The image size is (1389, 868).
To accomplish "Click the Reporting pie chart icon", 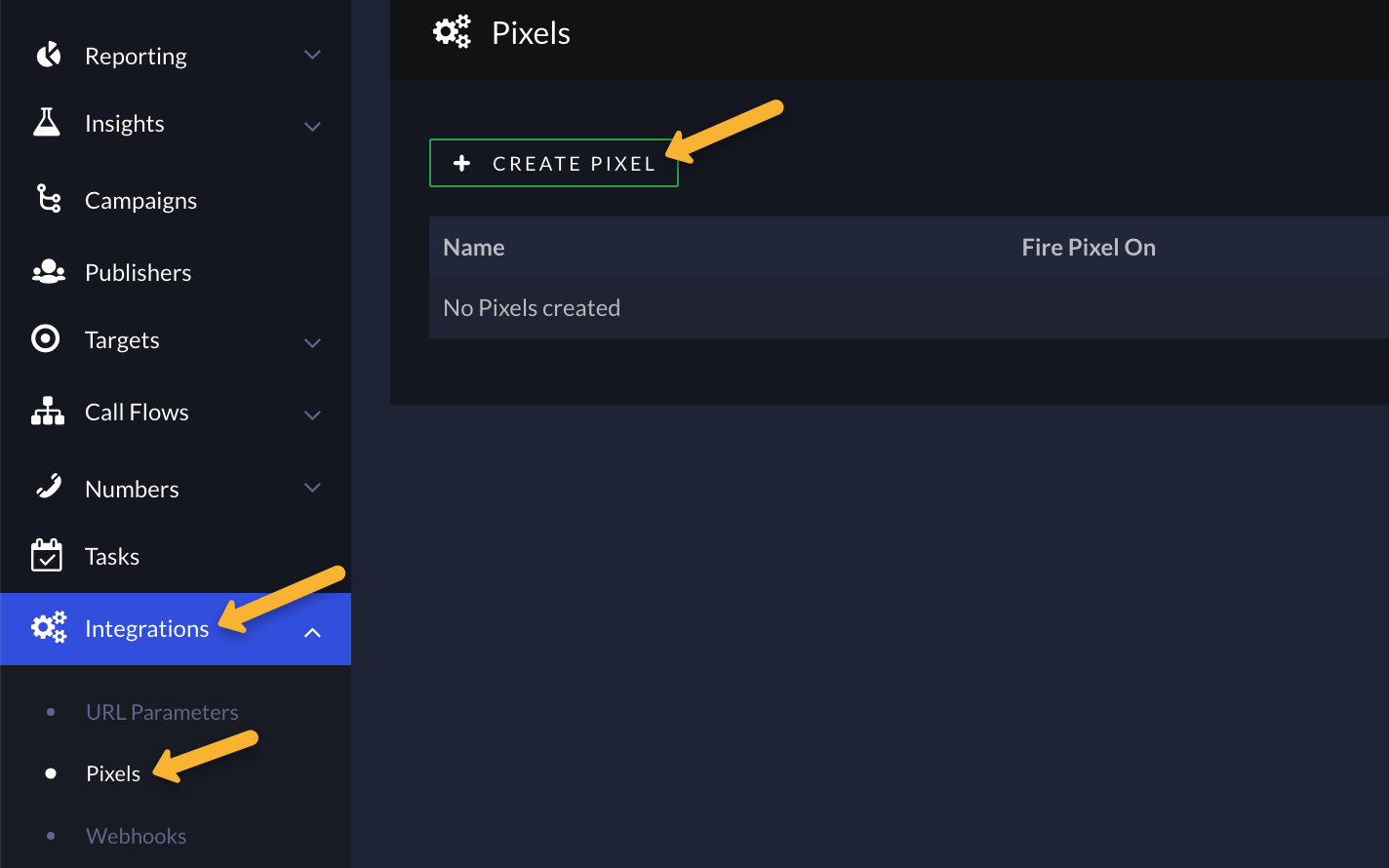I will point(48,55).
